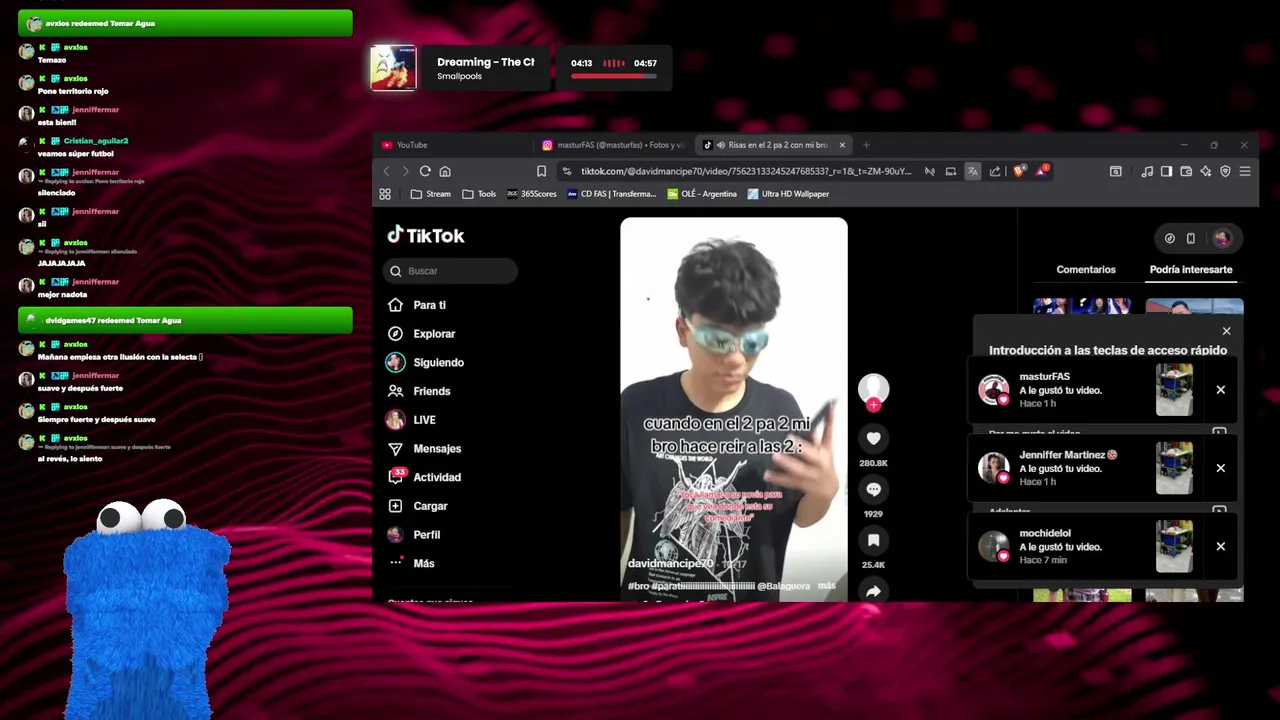Switch to the Comentarios tab
The height and width of the screenshot is (720, 1280).
[1085, 269]
